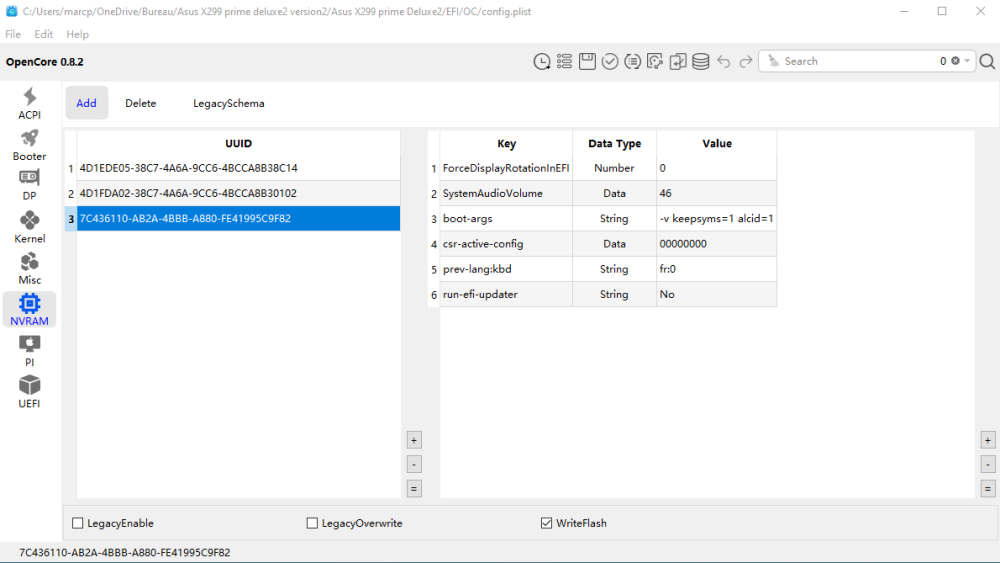This screenshot has width=1000, height=563.
Task: Switch to the Delete tab
Action: click(x=140, y=103)
